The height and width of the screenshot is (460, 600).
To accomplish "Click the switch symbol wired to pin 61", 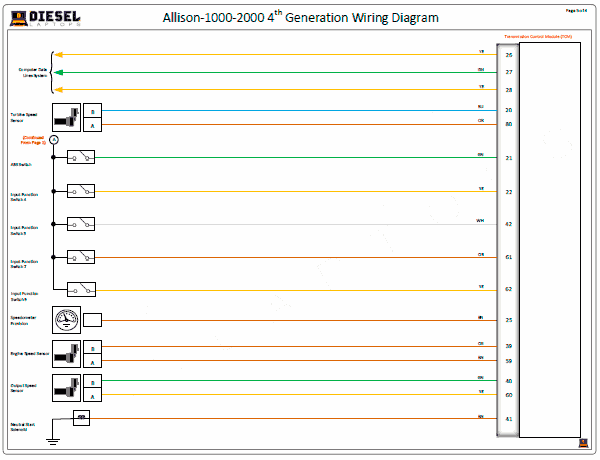I will tap(81, 257).
